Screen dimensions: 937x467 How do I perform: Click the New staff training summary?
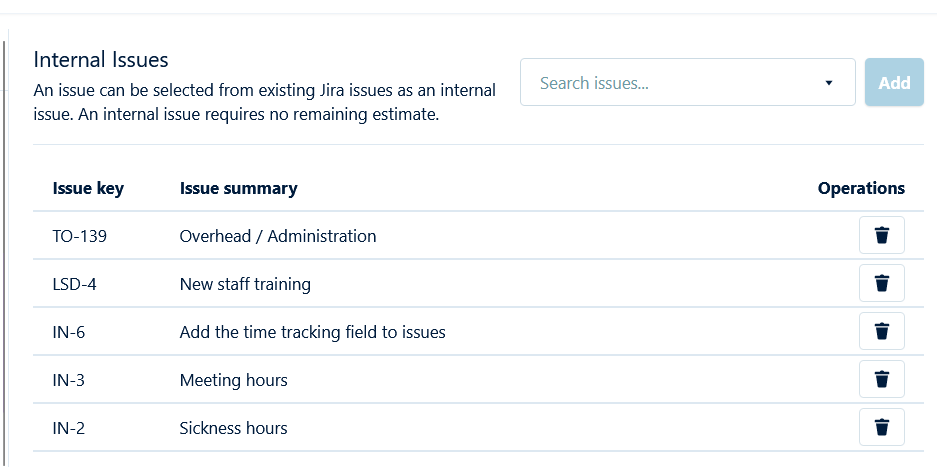tap(245, 284)
